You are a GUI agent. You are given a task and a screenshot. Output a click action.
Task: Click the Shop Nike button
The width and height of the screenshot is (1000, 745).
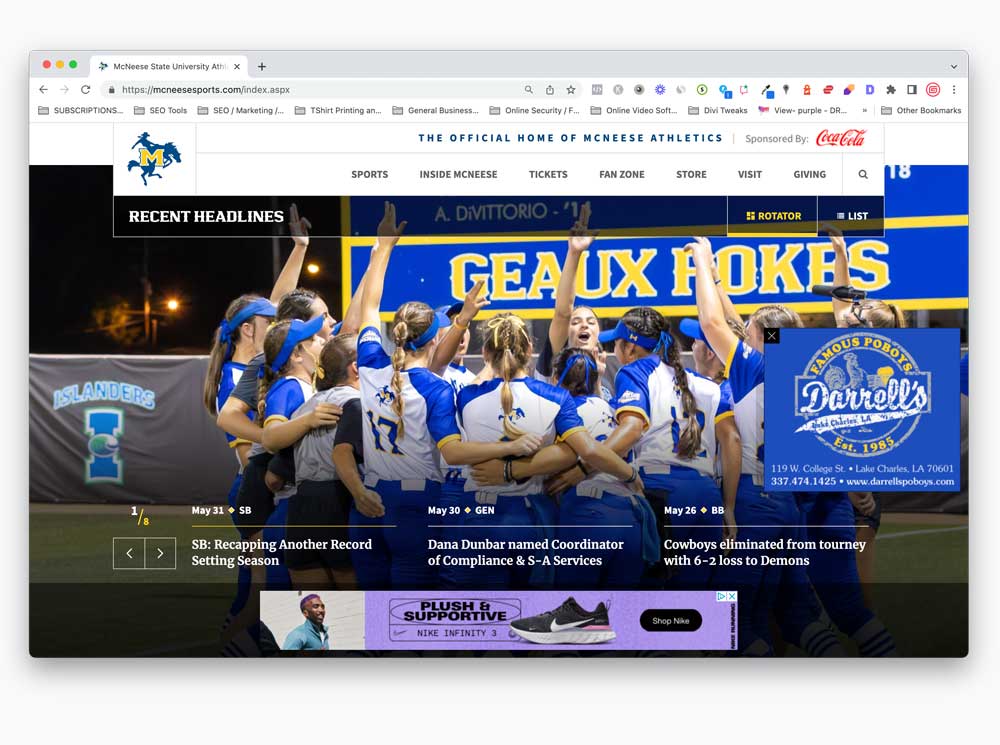pos(670,621)
